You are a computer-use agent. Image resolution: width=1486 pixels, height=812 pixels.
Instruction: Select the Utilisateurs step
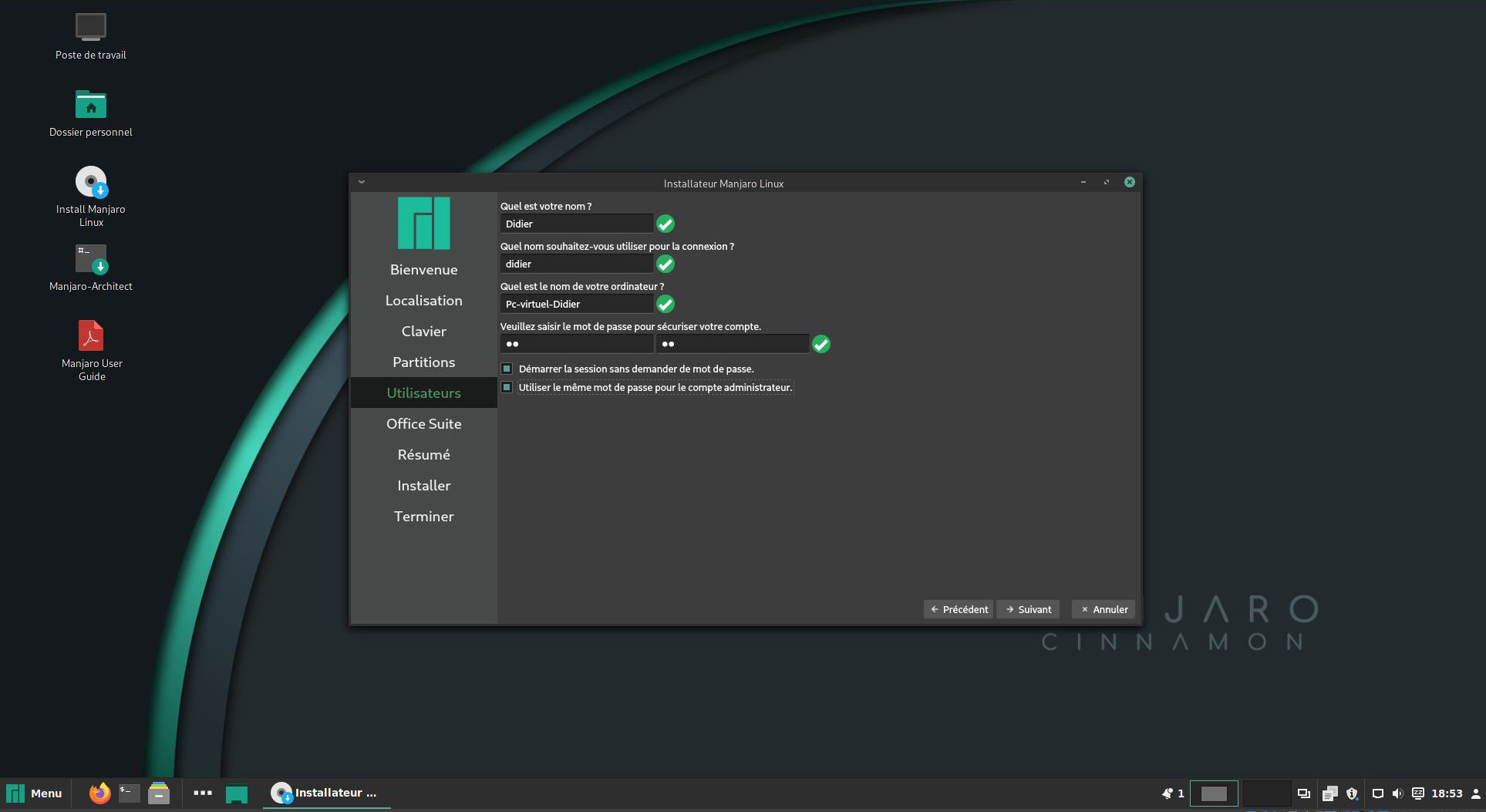[423, 393]
